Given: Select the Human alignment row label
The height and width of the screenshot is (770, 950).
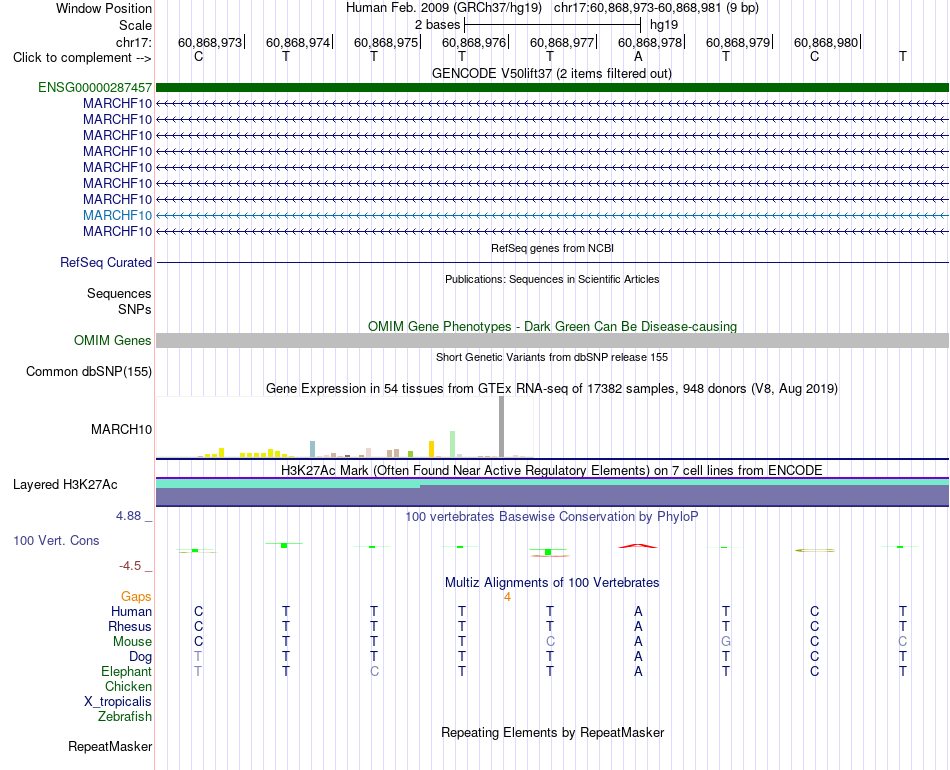Looking at the screenshot, I should coord(131,611).
